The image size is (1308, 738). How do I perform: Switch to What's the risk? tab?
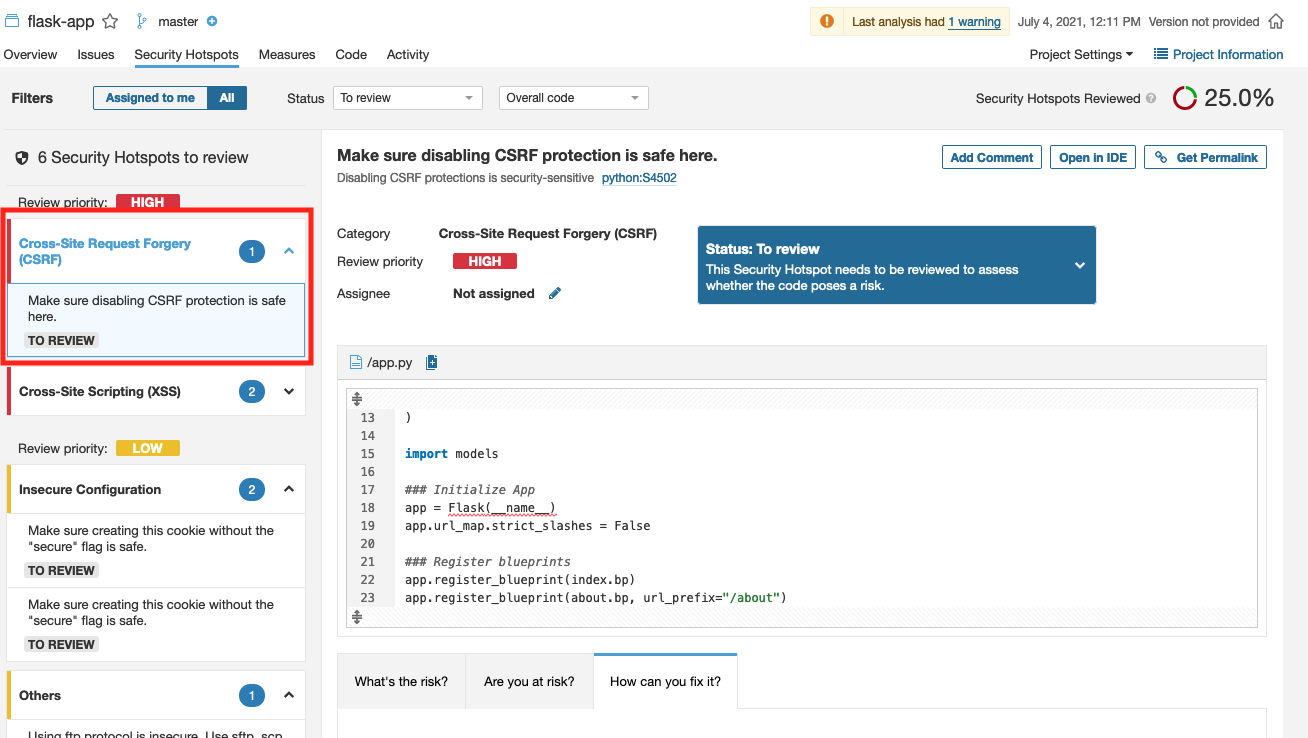coord(401,681)
